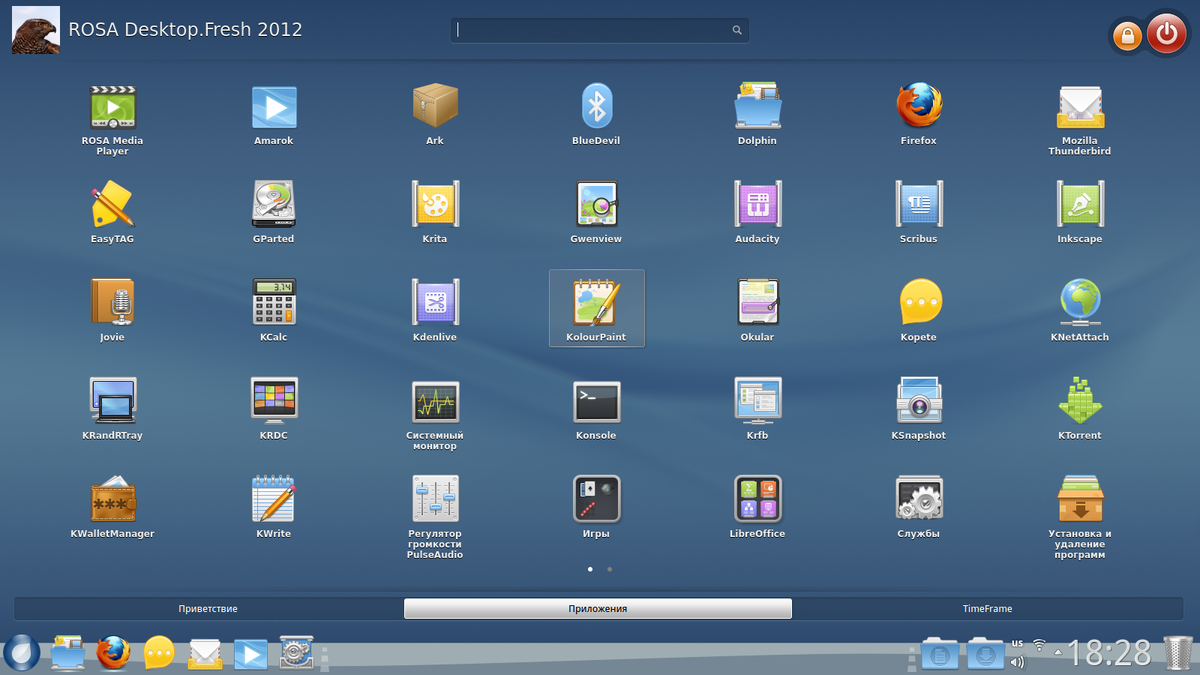
Task: Launch Kopete messenger from the grid
Action: 919,310
